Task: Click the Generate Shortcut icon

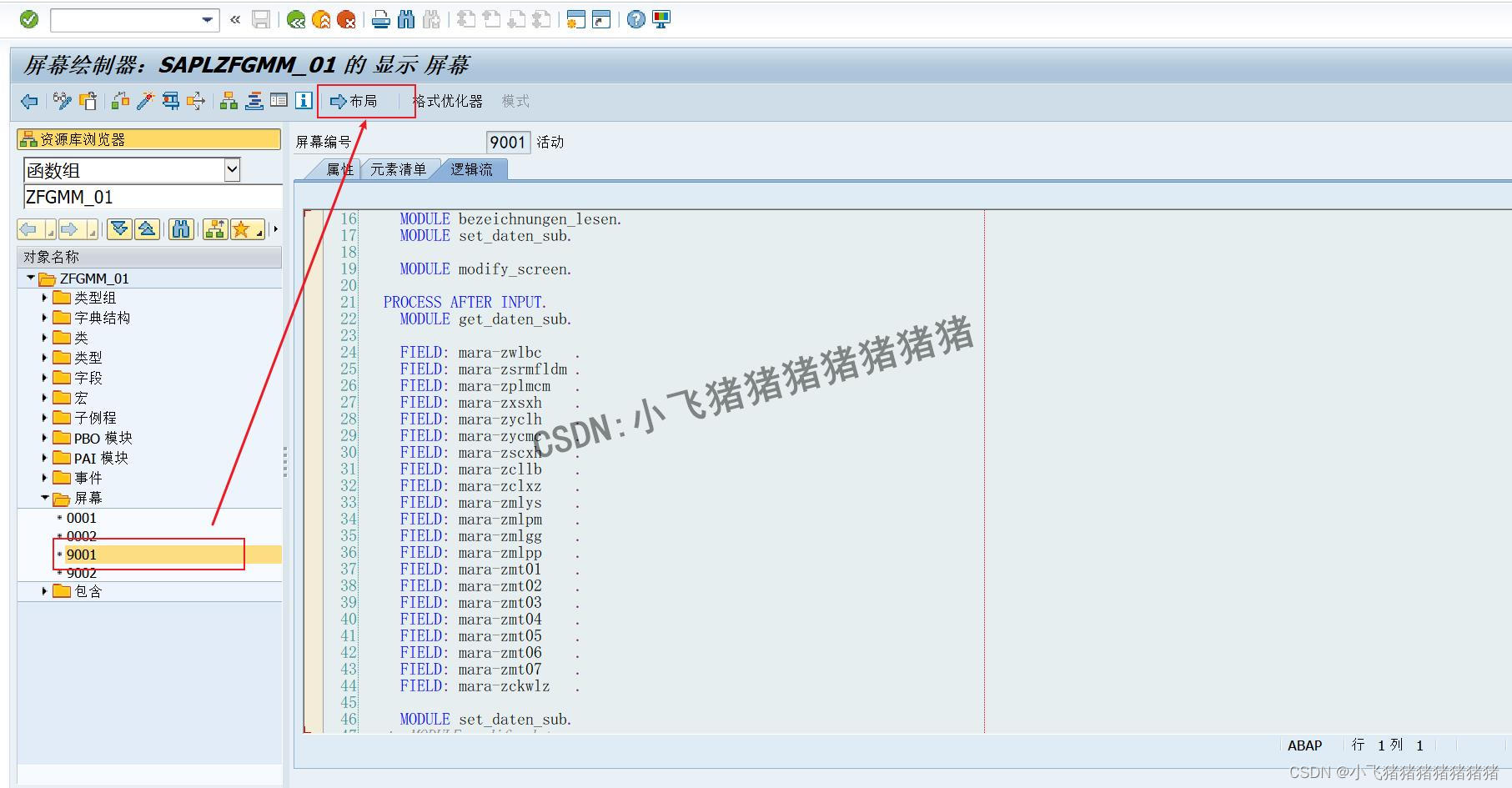Action: [601, 19]
